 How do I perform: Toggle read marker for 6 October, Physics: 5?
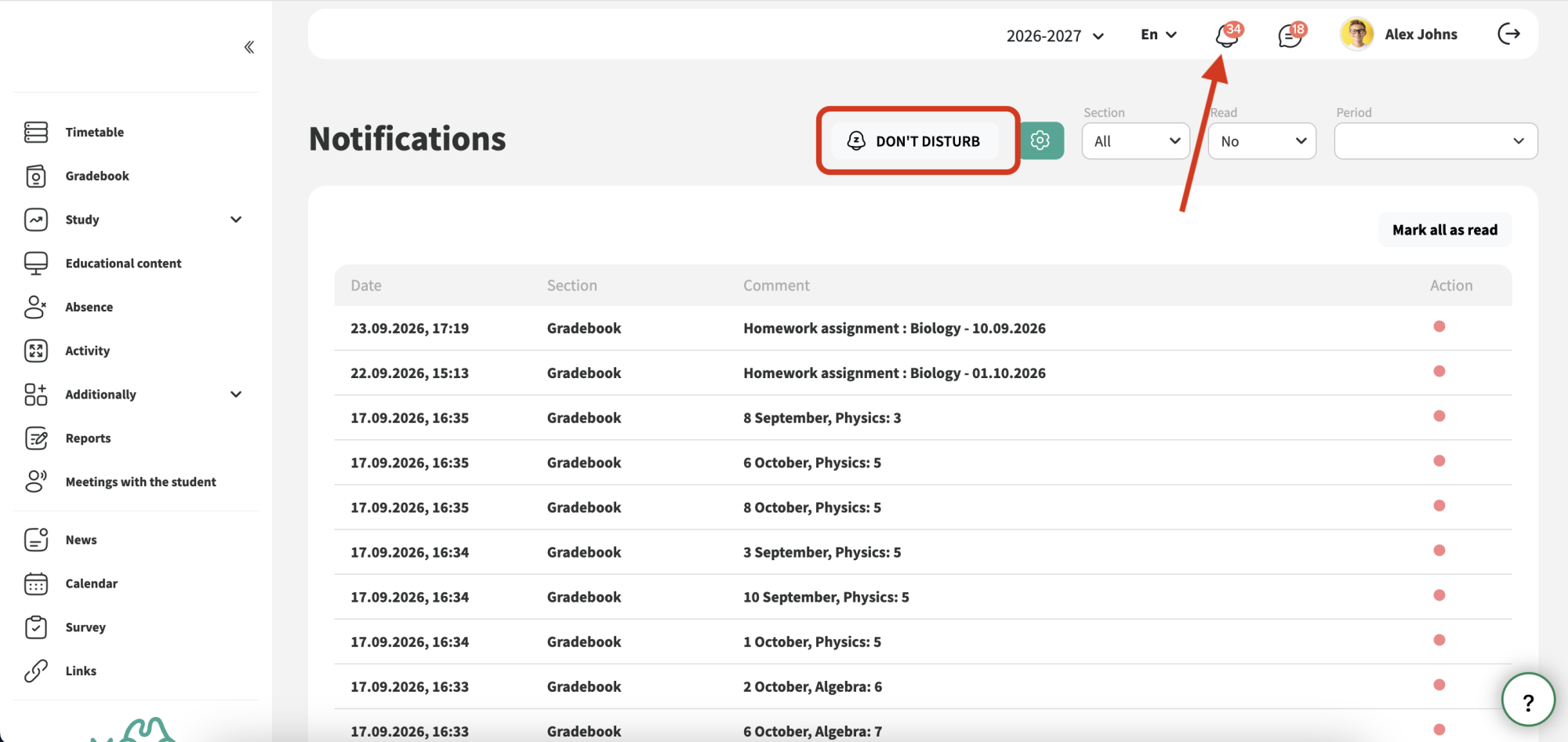[x=1439, y=460]
